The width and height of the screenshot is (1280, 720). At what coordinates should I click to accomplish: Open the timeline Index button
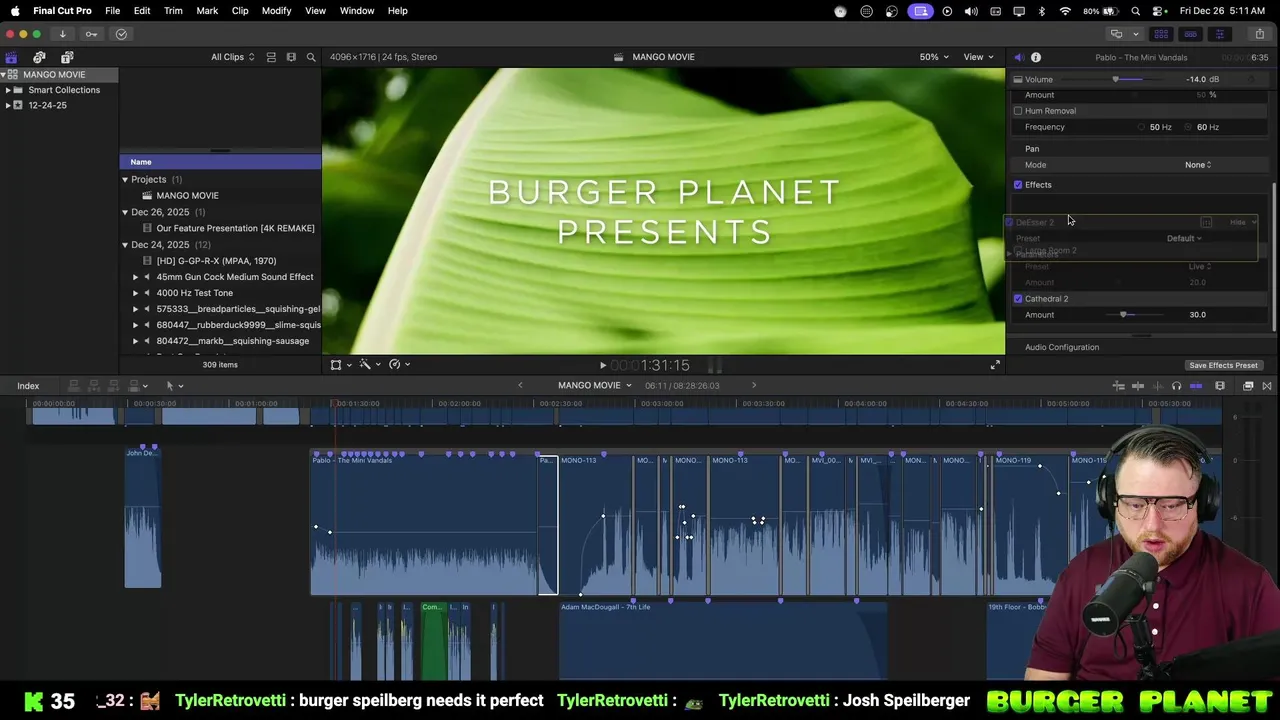pos(28,386)
